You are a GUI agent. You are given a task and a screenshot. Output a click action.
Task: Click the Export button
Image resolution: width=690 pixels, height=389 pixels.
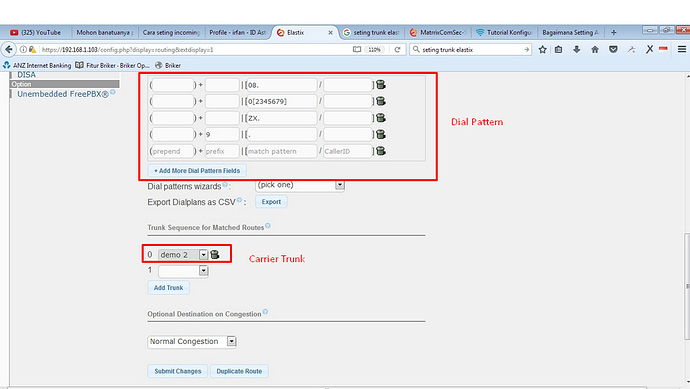[271, 202]
